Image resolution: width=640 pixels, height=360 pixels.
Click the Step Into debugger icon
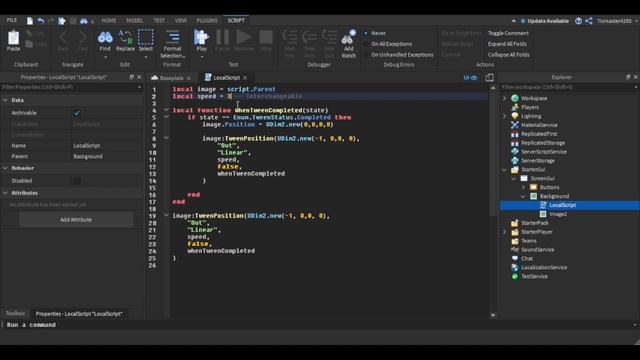290,37
